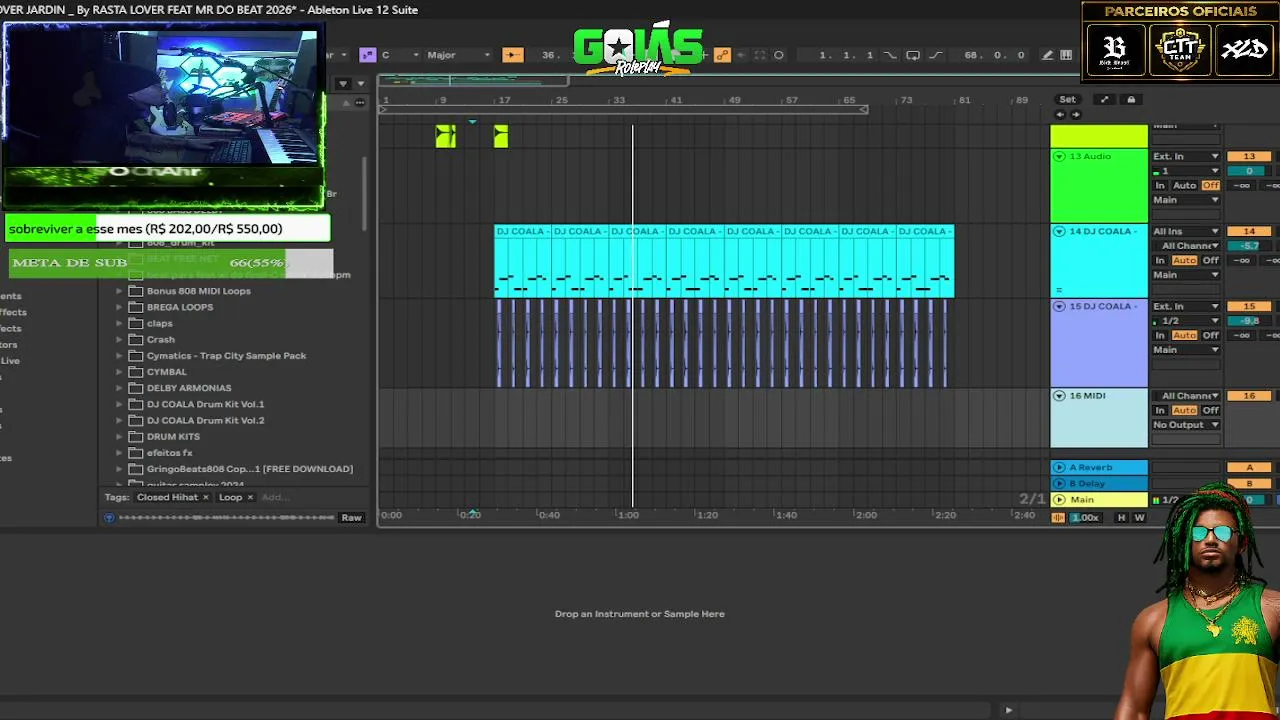Expand the BREGA LOOPS folder
The height and width of the screenshot is (720, 1280).
pyautogui.click(x=119, y=307)
